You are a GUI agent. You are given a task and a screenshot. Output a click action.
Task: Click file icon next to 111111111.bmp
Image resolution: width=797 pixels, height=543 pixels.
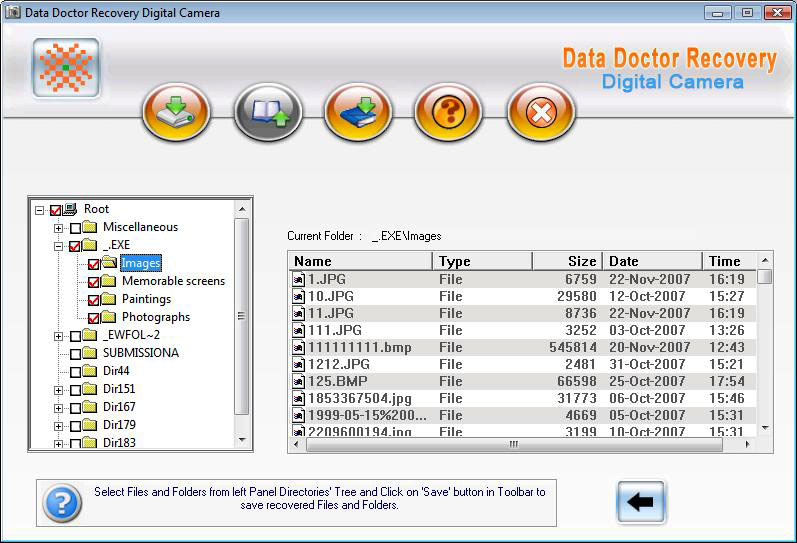(x=299, y=347)
